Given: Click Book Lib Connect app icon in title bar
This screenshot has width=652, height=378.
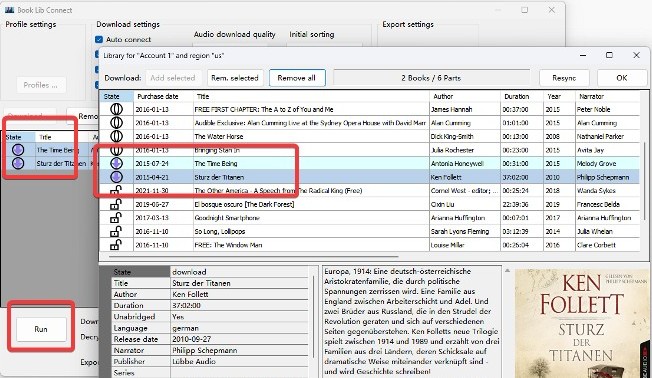Looking at the screenshot, I should click(x=9, y=10).
